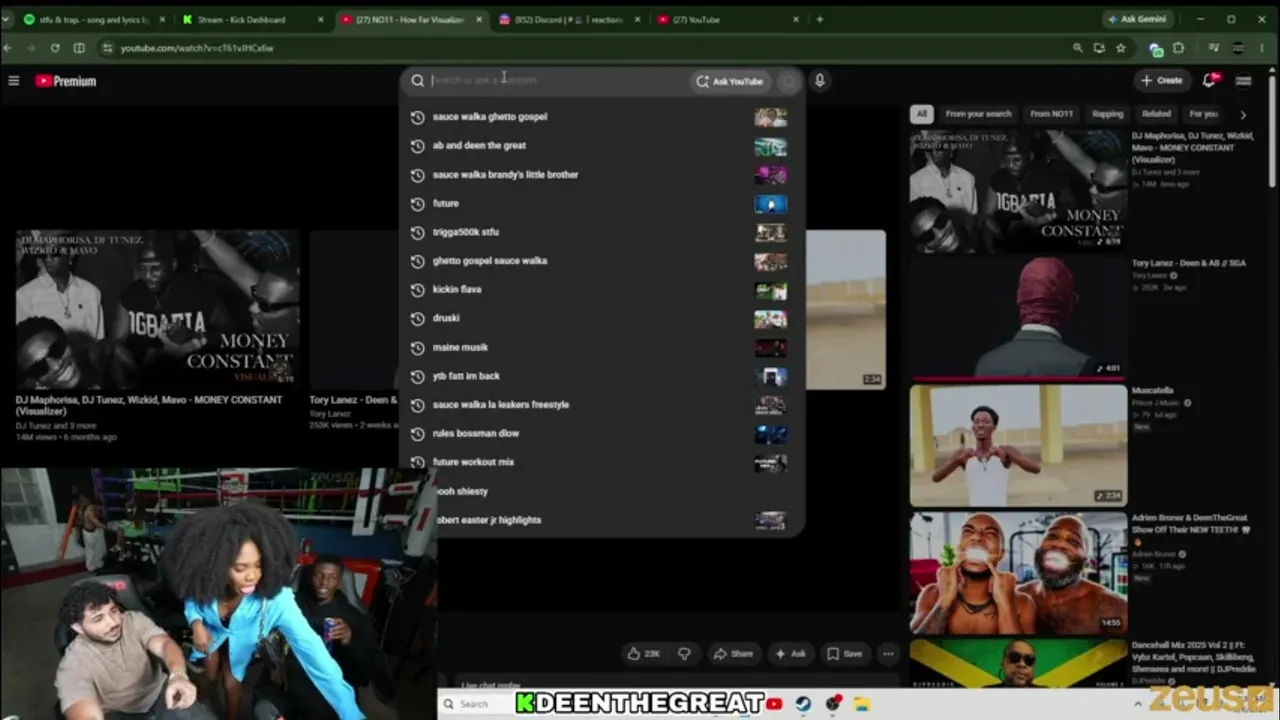Select the 'Related' filter chip
This screenshot has width=1280, height=720.
(1156, 114)
